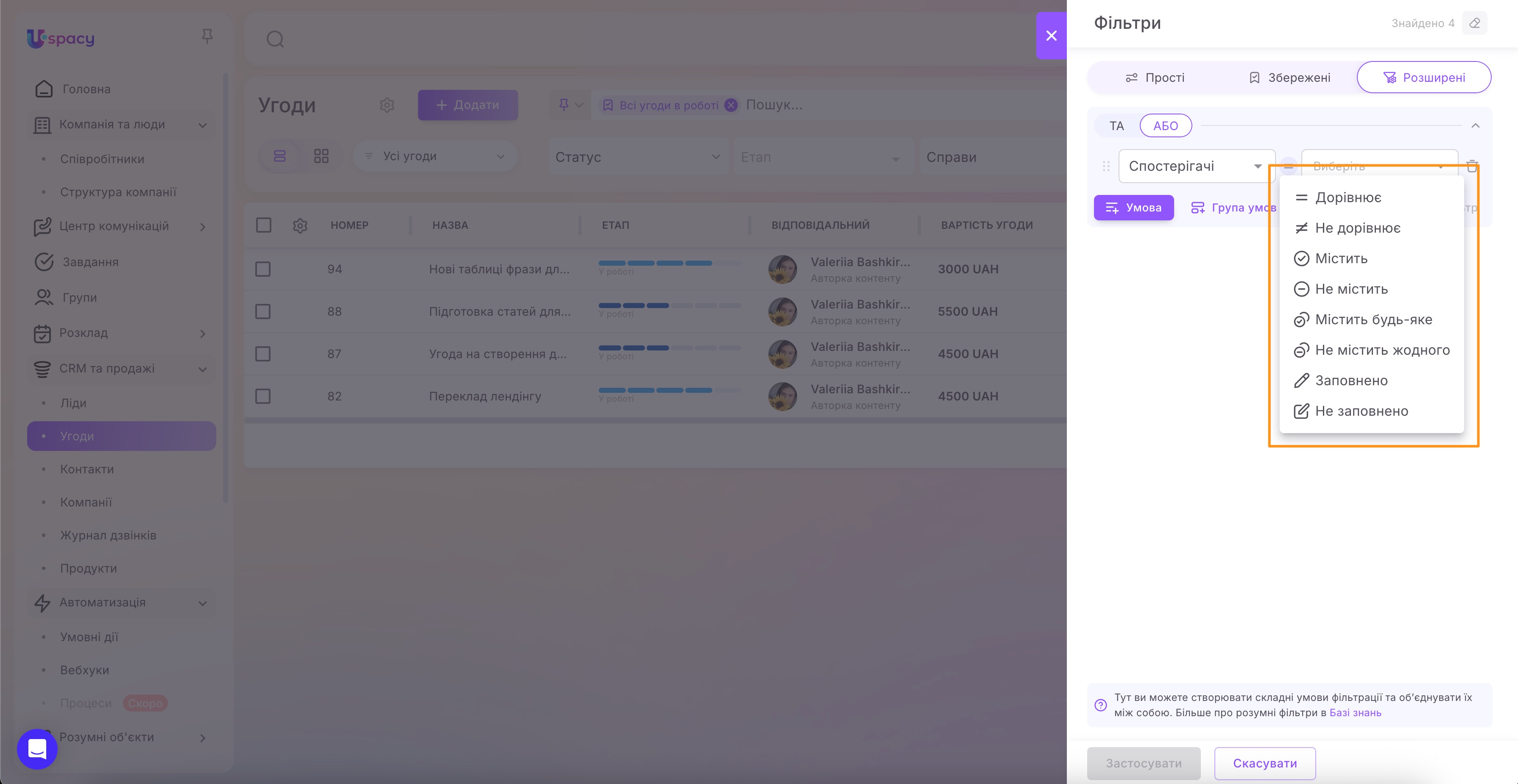Toggle the select-all header checkbox
This screenshot has width=1518, height=784.
click(263, 225)
